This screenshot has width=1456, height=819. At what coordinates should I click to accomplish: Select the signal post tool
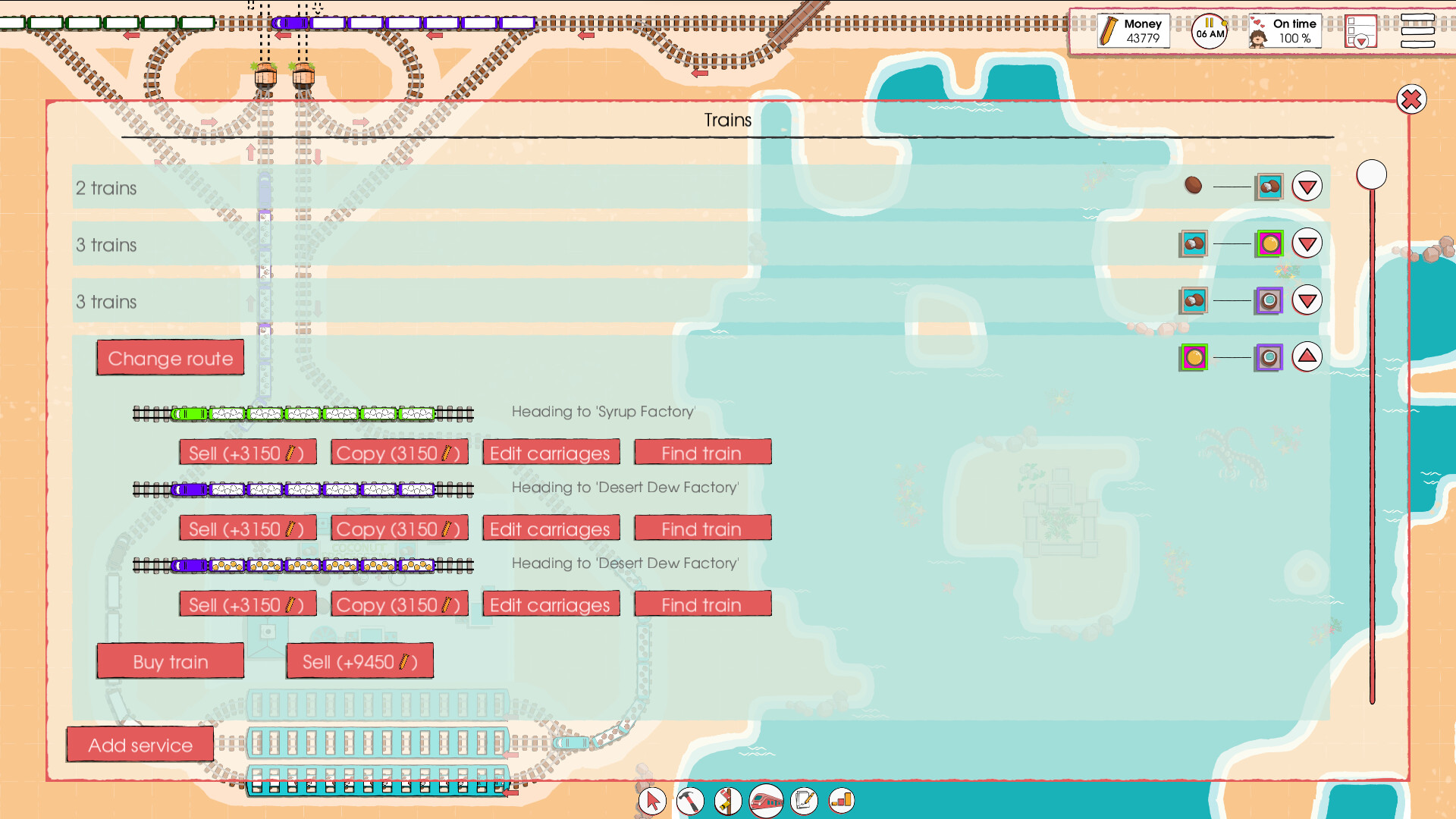728,800
